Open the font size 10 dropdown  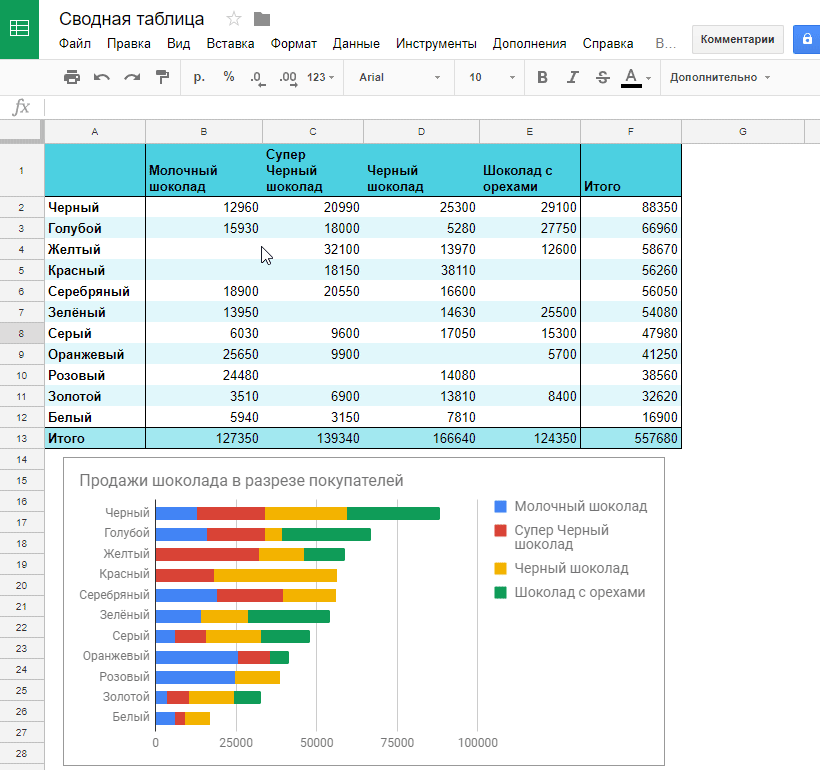(x=492, y=77)
